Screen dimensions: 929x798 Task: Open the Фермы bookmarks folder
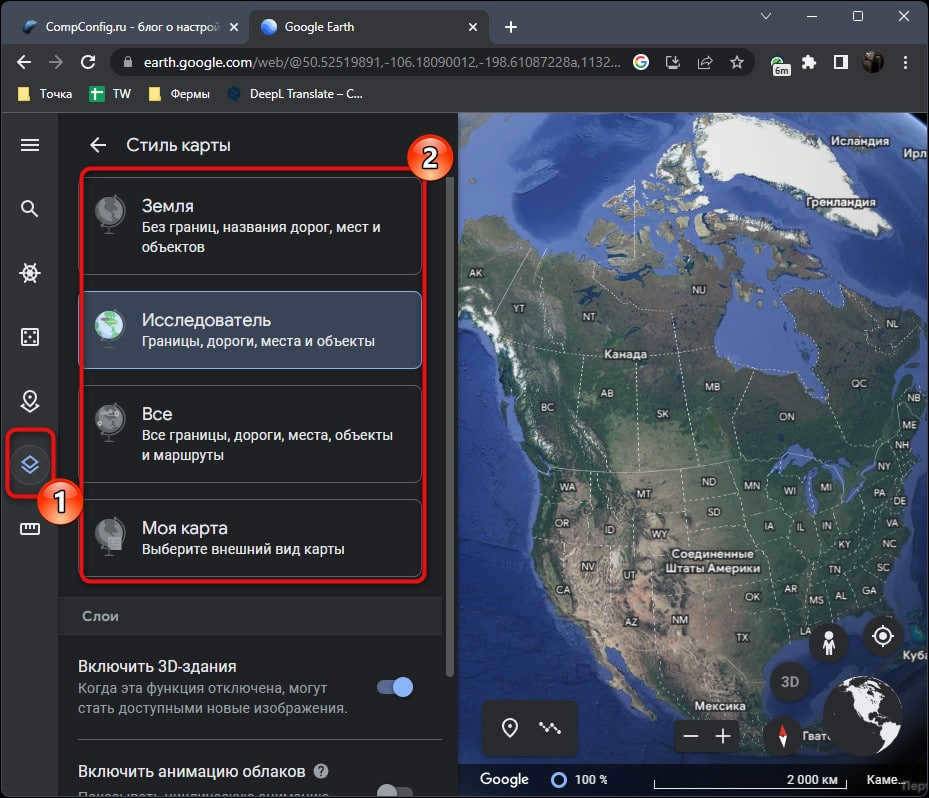point(179,94)
